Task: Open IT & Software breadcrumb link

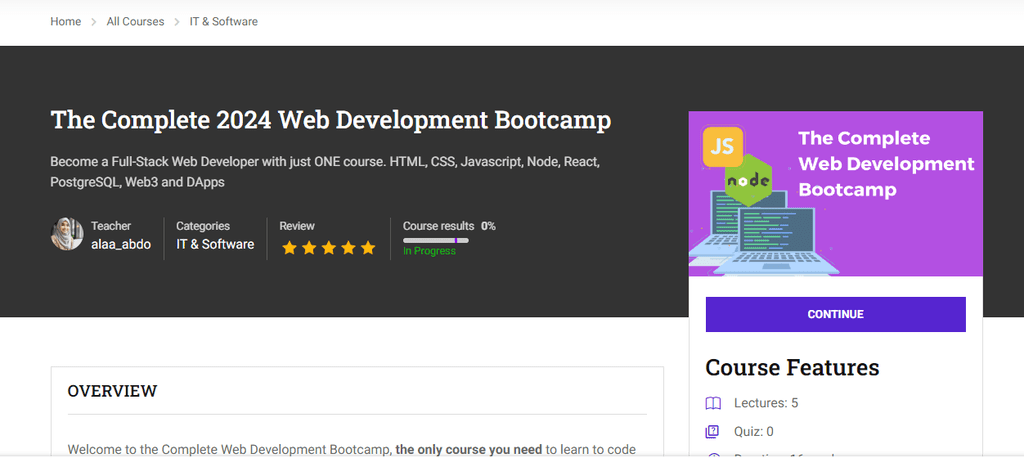Action: (x=223, y=22)
